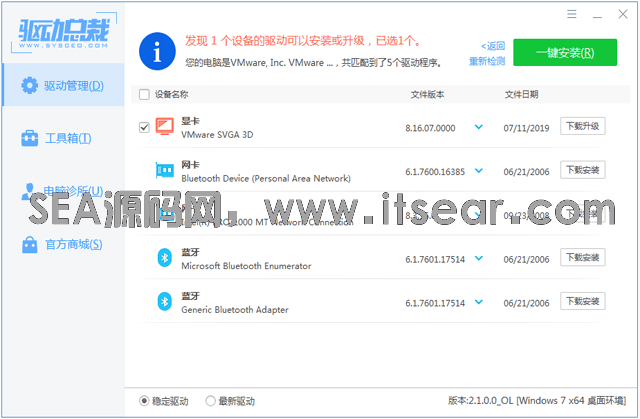Click the 一键安装(R) button
The height and width of the screenshot is (419, 640).
tap(565, 52)
